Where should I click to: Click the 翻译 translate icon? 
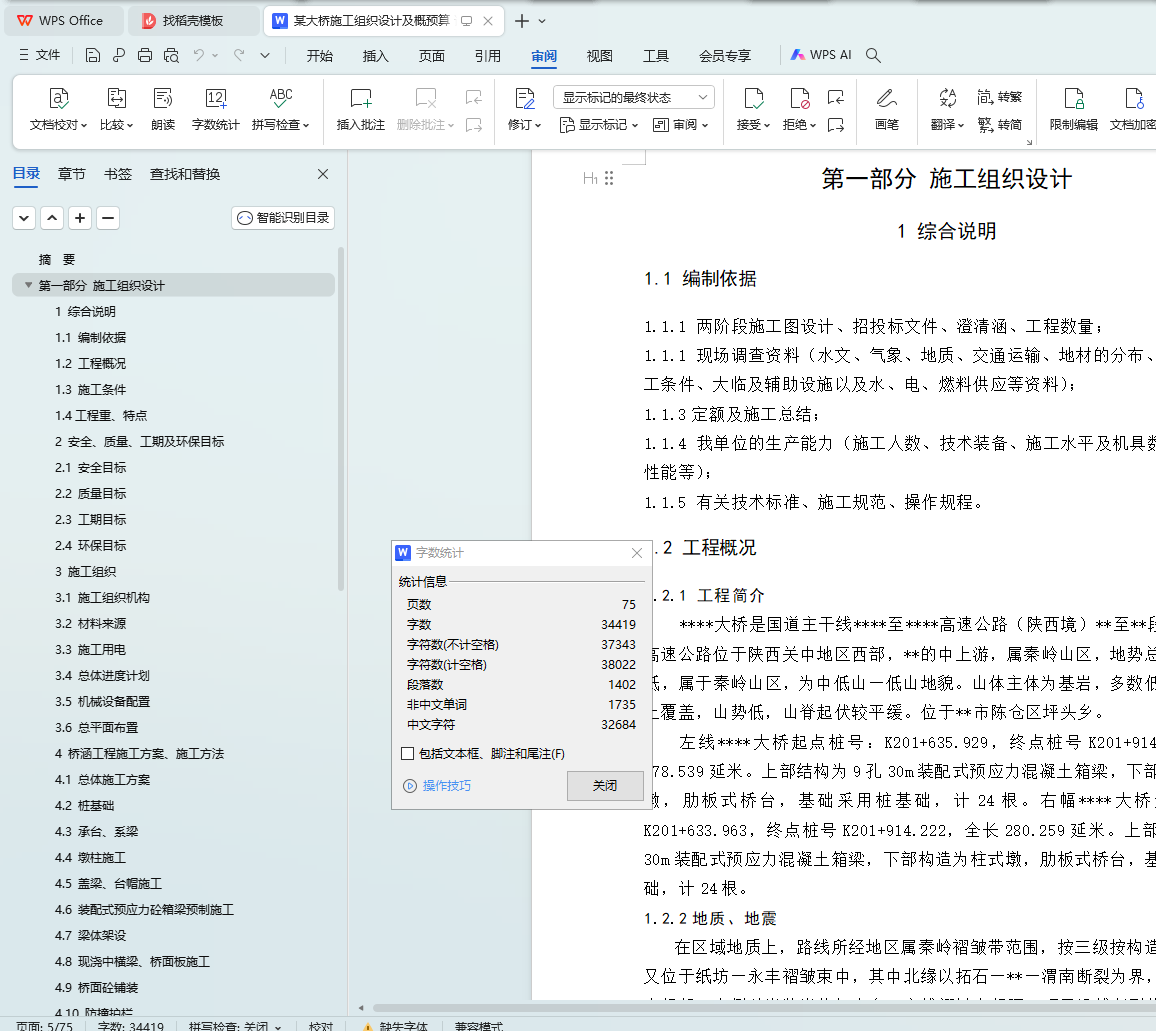pyautogui.click(x=947, y=98)
